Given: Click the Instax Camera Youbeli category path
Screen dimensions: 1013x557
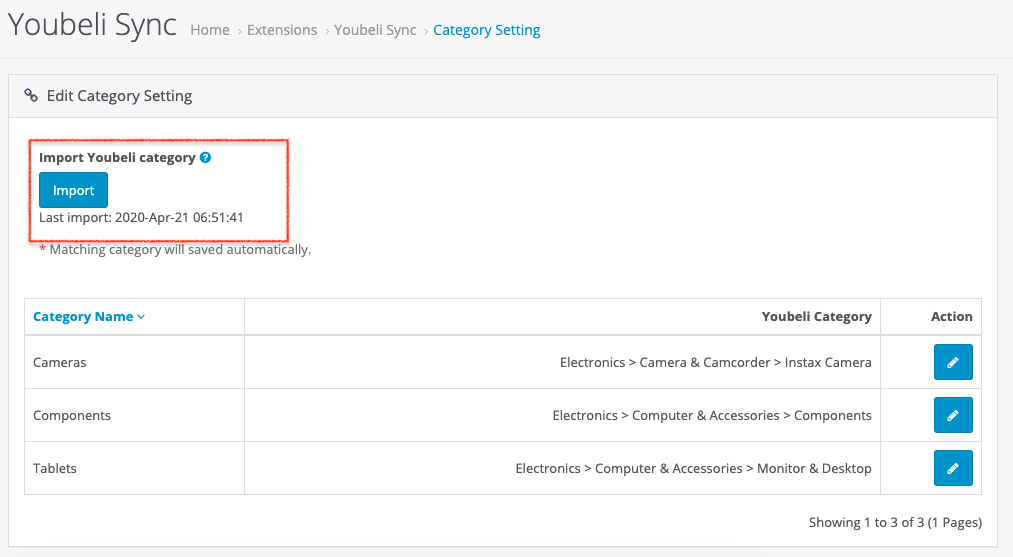Looking at the screenshot, I should [x=715, y=362].
